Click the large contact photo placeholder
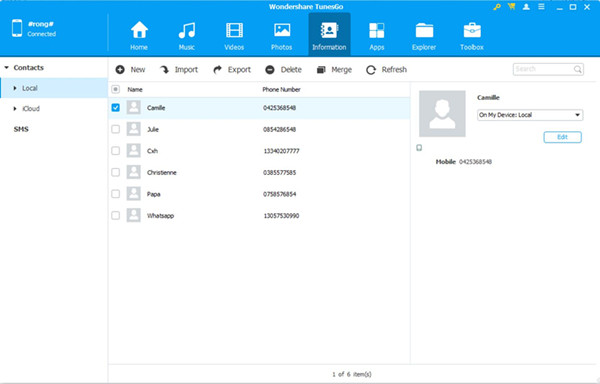Viewport: 600px width, 384px height. coord(442,114)
